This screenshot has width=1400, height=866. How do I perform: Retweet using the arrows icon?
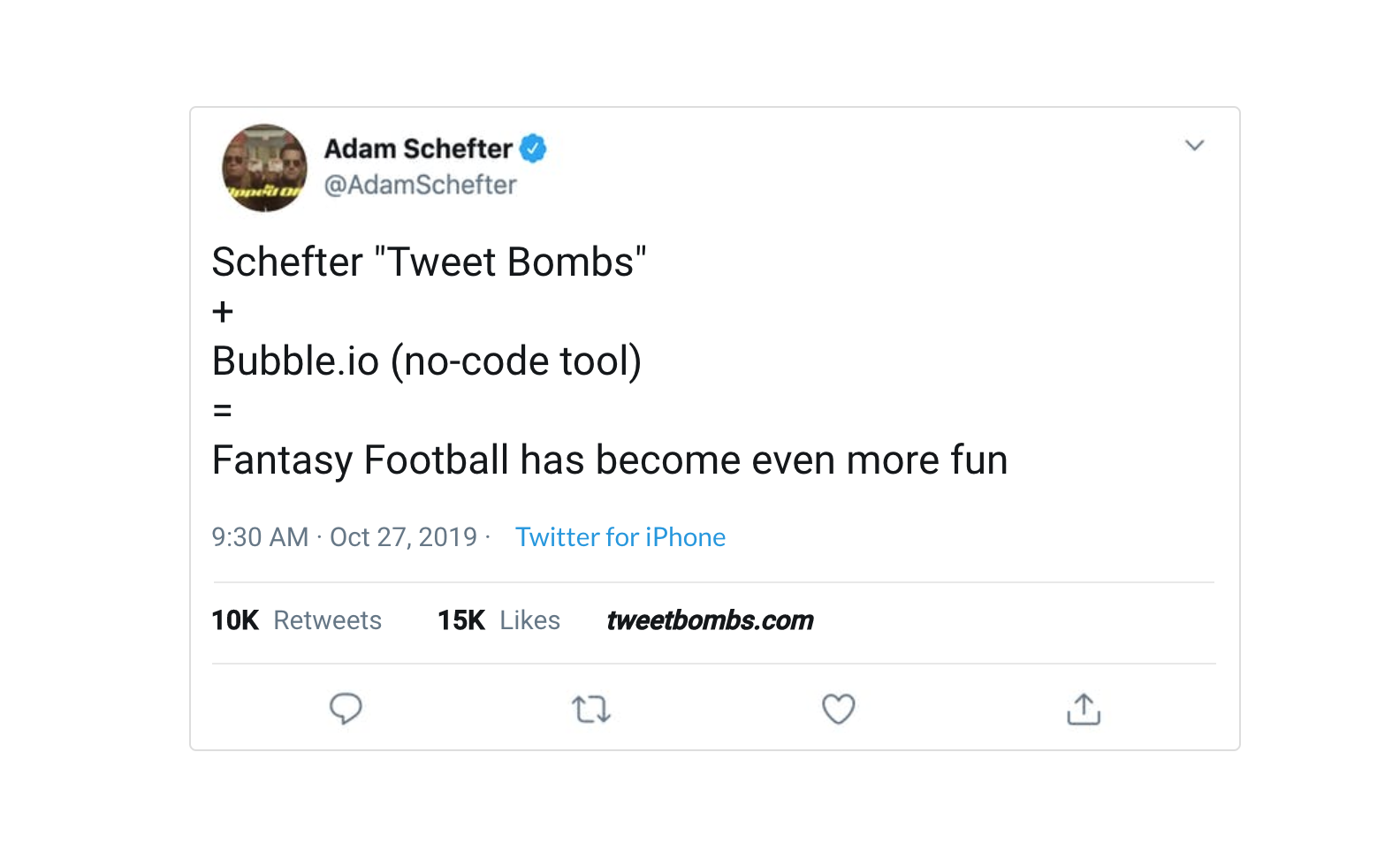[x=591, y=710]
